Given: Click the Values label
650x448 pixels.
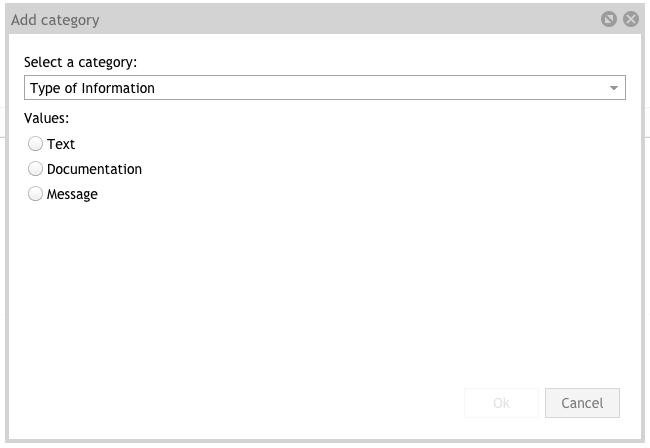Looking at the screenshot, I should pyautogui.click(x=46, y=118).
